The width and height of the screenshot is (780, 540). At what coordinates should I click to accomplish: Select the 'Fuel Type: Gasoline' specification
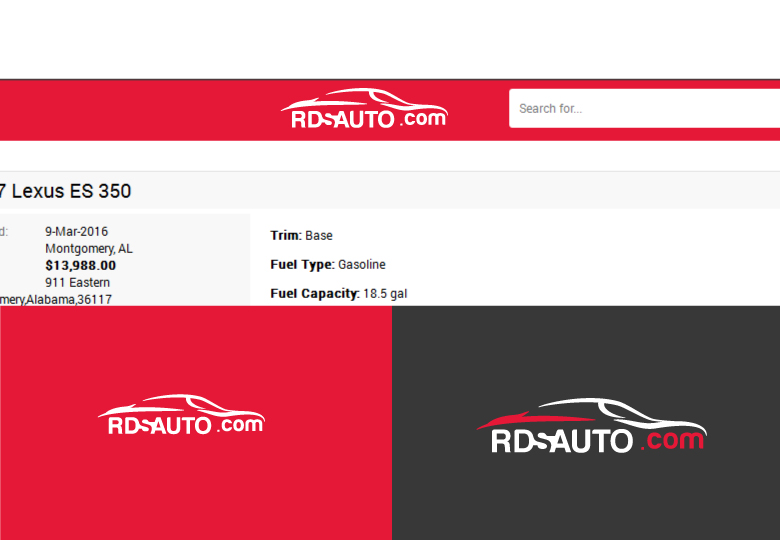[328, 265]
